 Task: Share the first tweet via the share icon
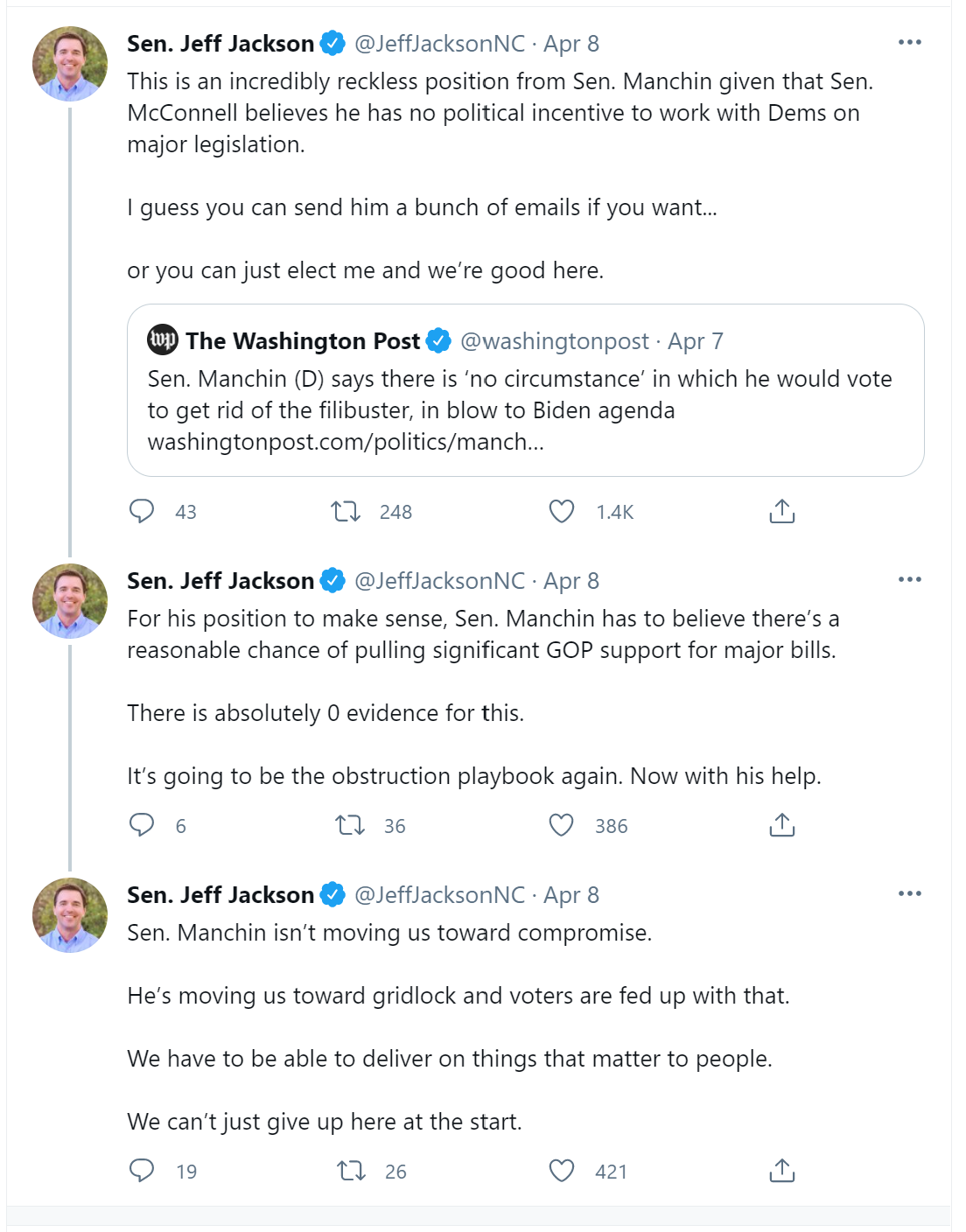click(782, 512)
